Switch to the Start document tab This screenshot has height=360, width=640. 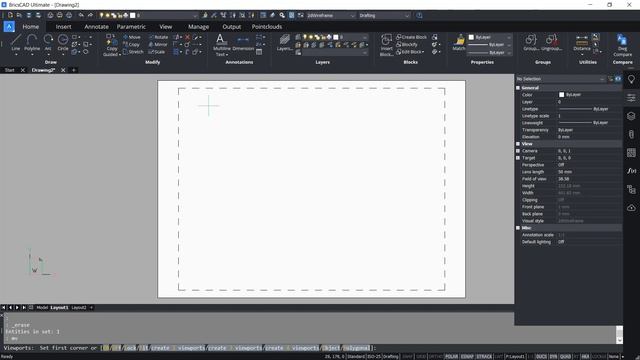coord(9,70)
